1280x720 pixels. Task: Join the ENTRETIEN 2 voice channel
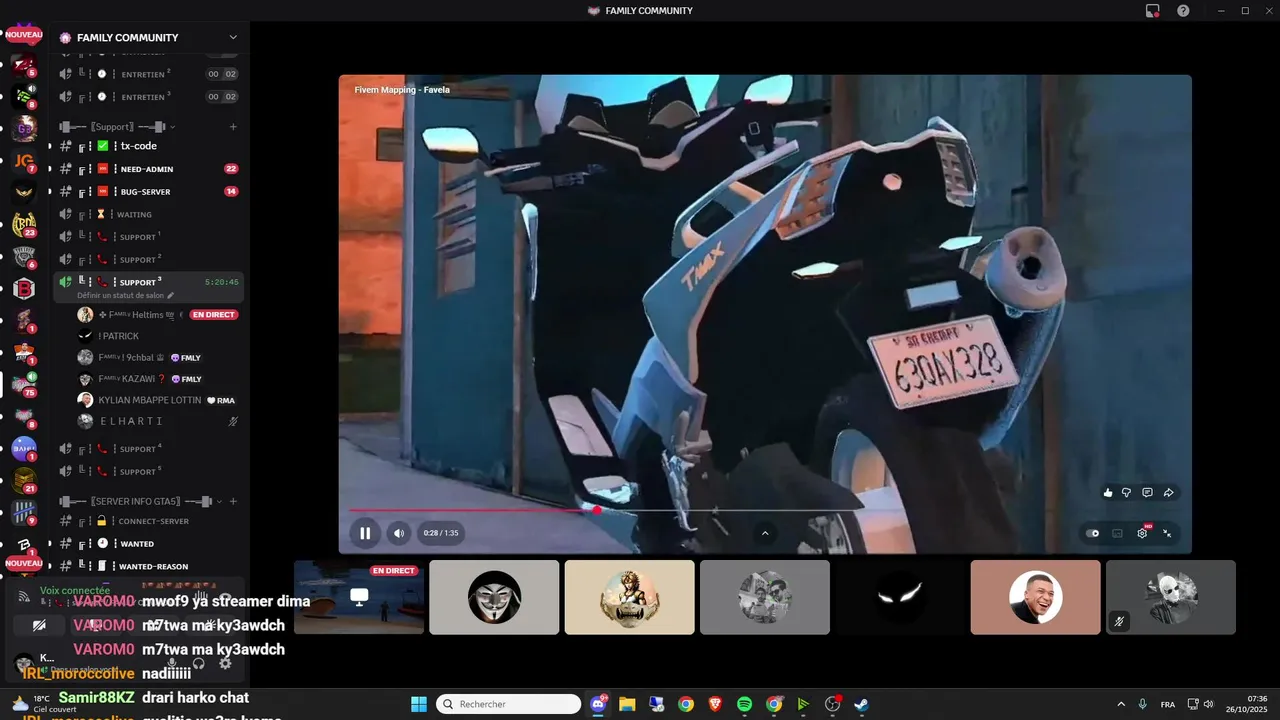pos(149,74)
